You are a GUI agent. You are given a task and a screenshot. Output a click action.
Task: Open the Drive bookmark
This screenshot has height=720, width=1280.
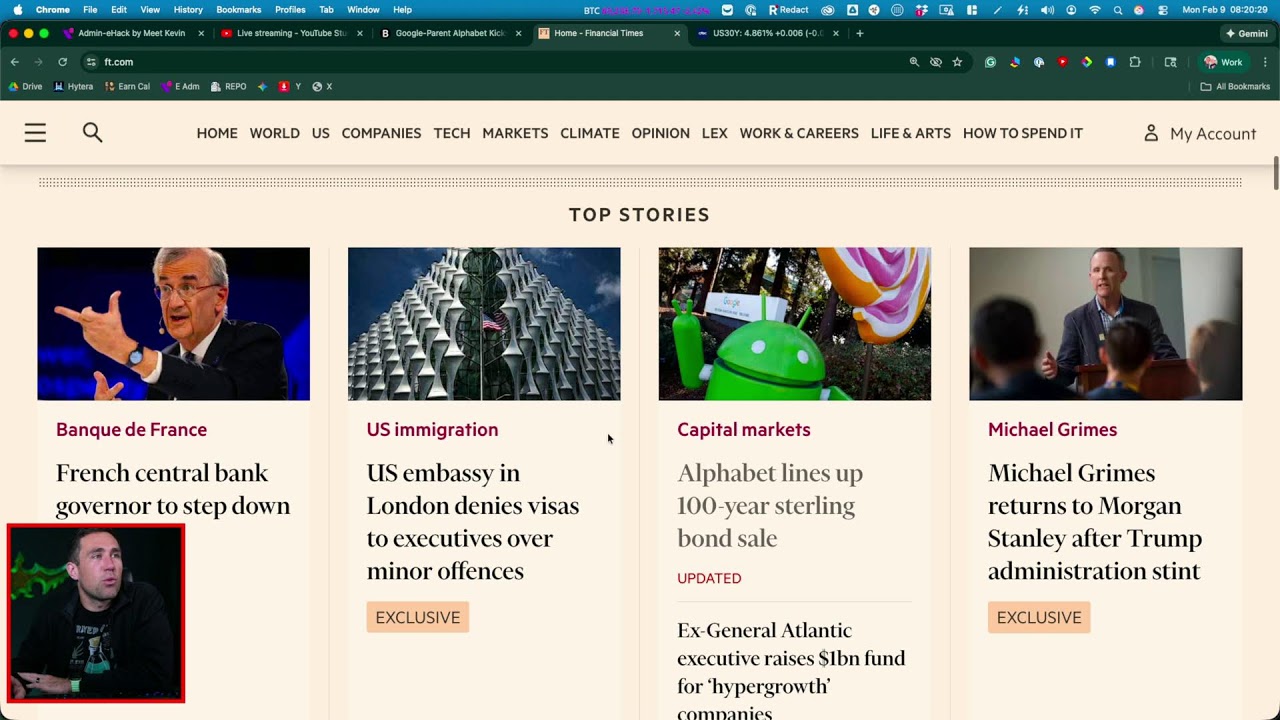[x=26, y=87]
